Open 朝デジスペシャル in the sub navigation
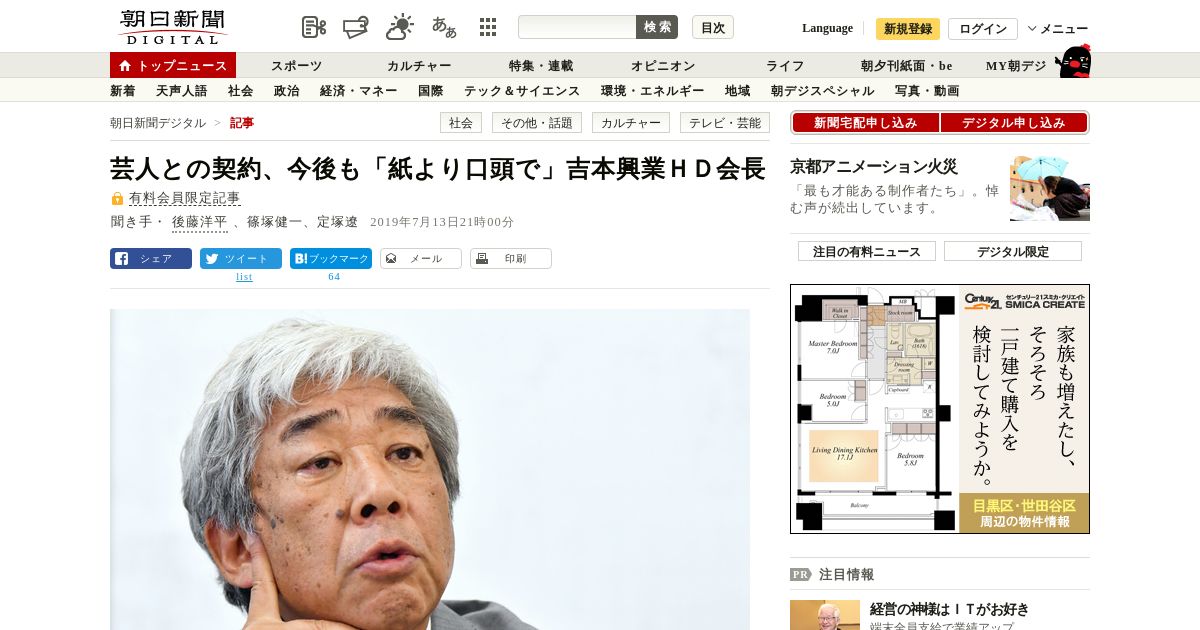Viewport: 1200px width, 630px height. coord(823,91)
